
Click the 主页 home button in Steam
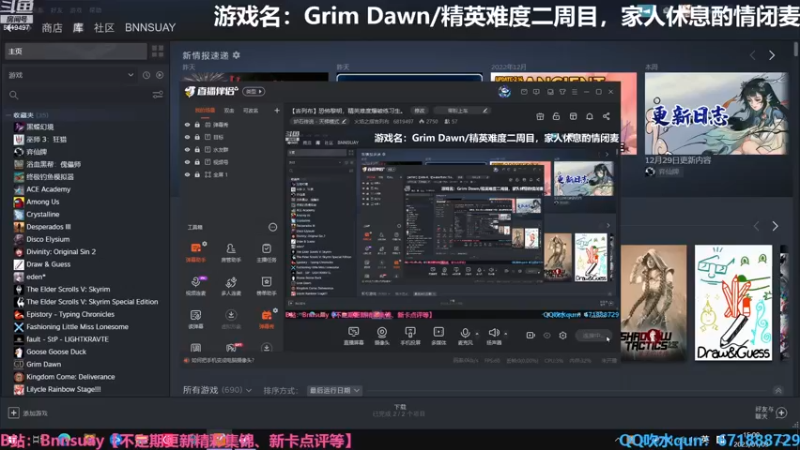pyautogui.click(x=76, y=51)
